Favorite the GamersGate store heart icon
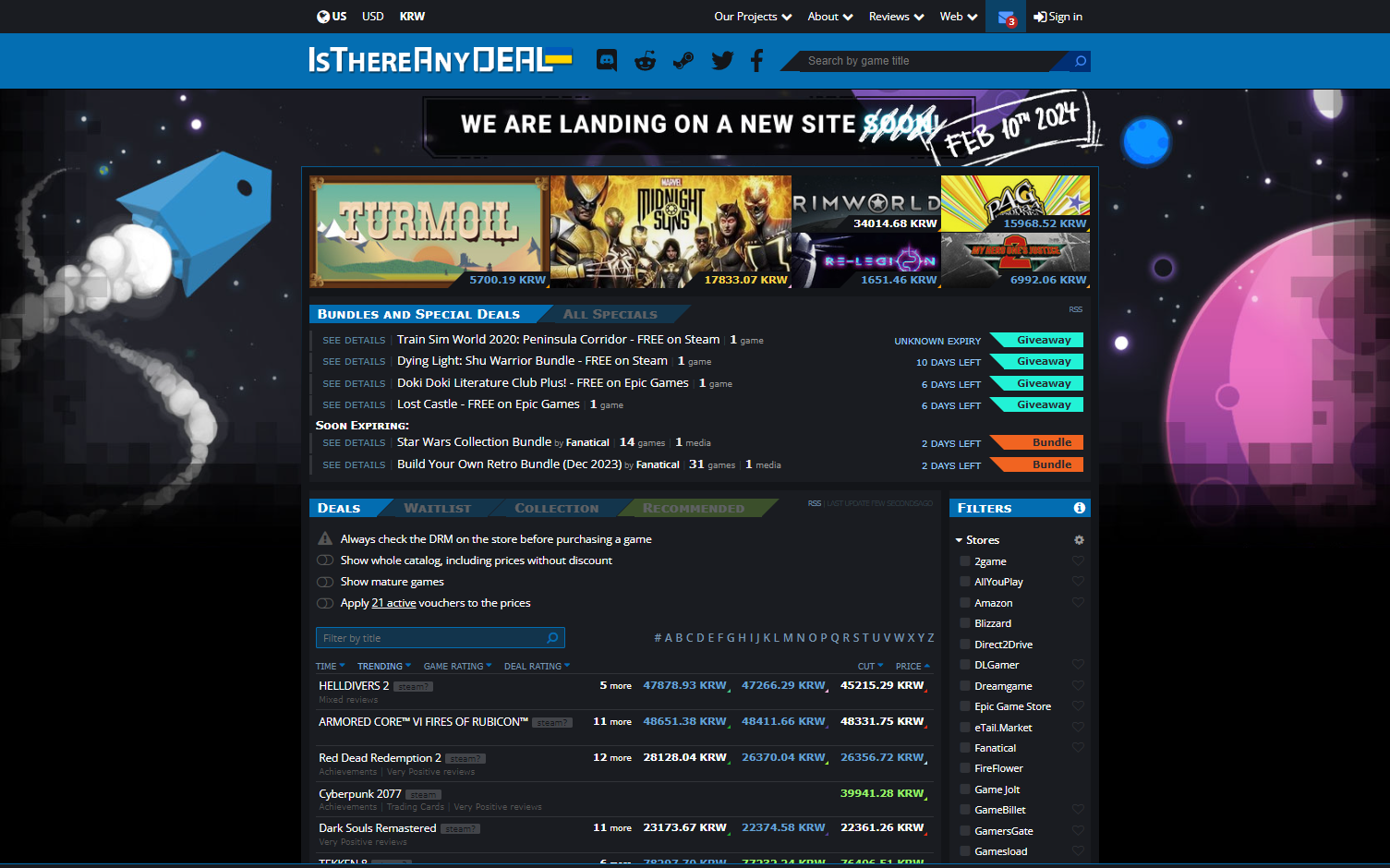Viewport: 1390px width, 868px height. [1078, 831]
